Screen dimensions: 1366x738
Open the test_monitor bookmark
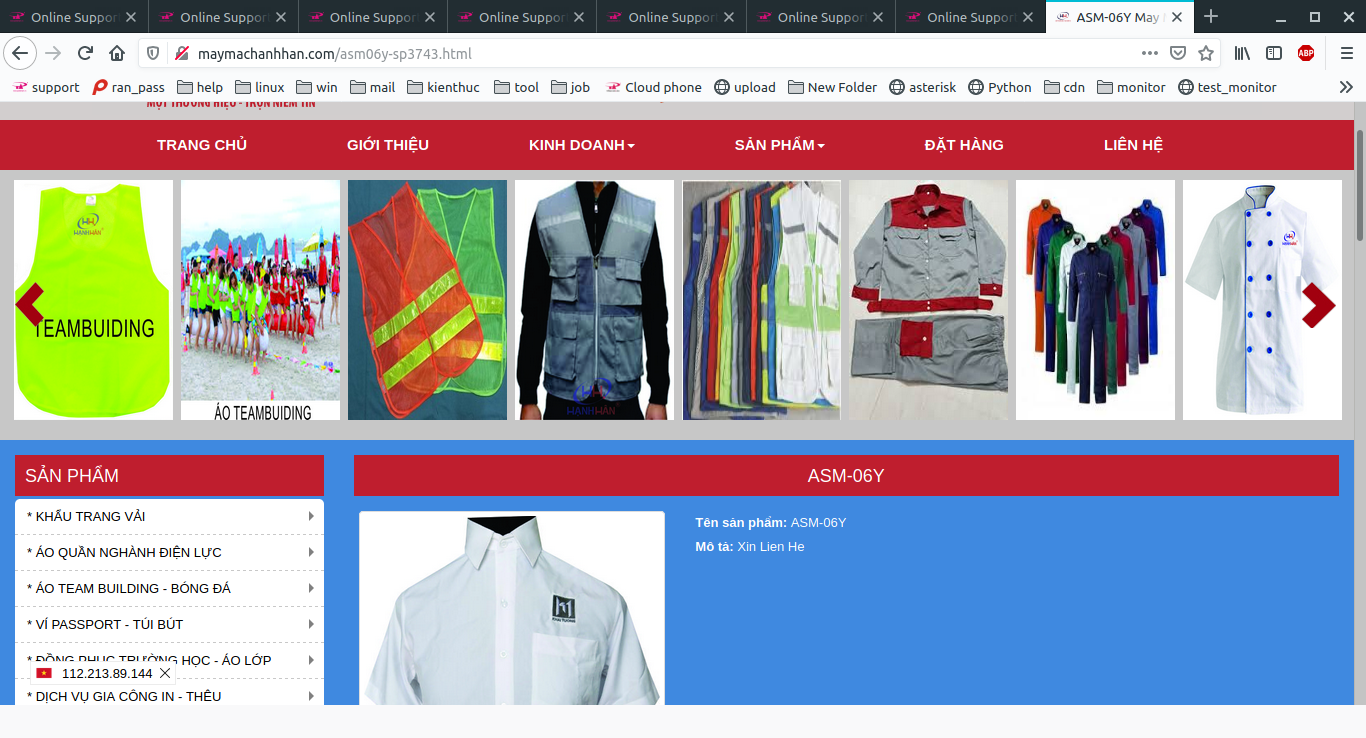tap(1227, 87)
